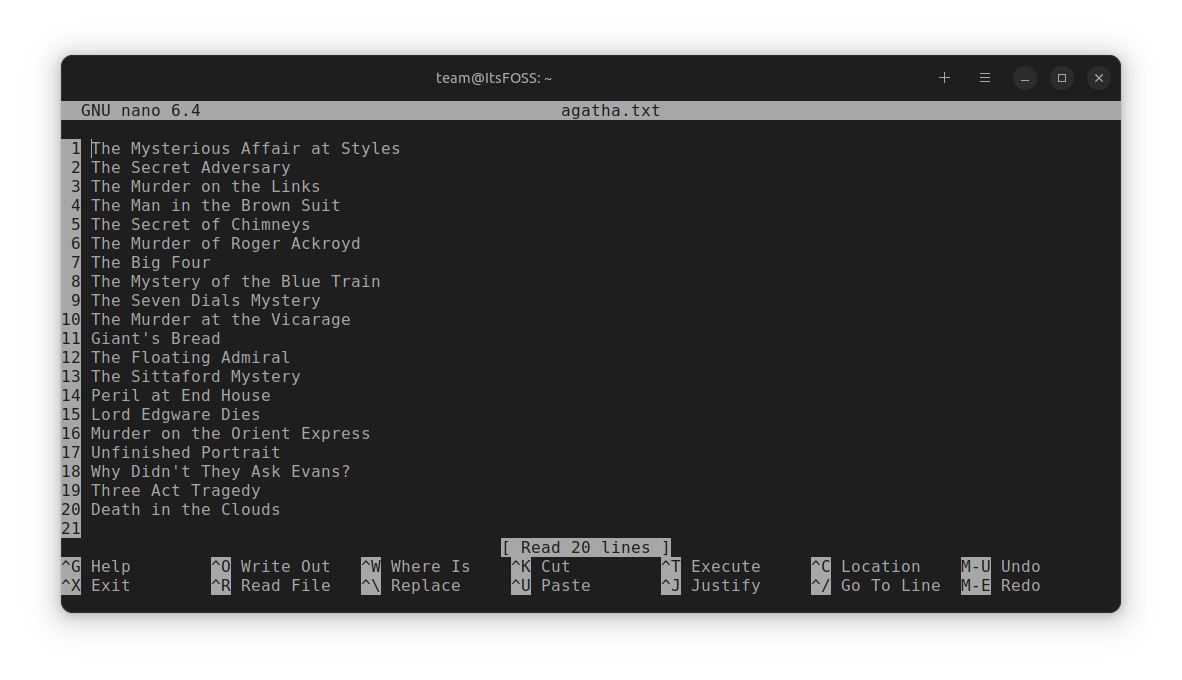Minimize the terminal window
1182x680 pixels.
coord(1024,78)
